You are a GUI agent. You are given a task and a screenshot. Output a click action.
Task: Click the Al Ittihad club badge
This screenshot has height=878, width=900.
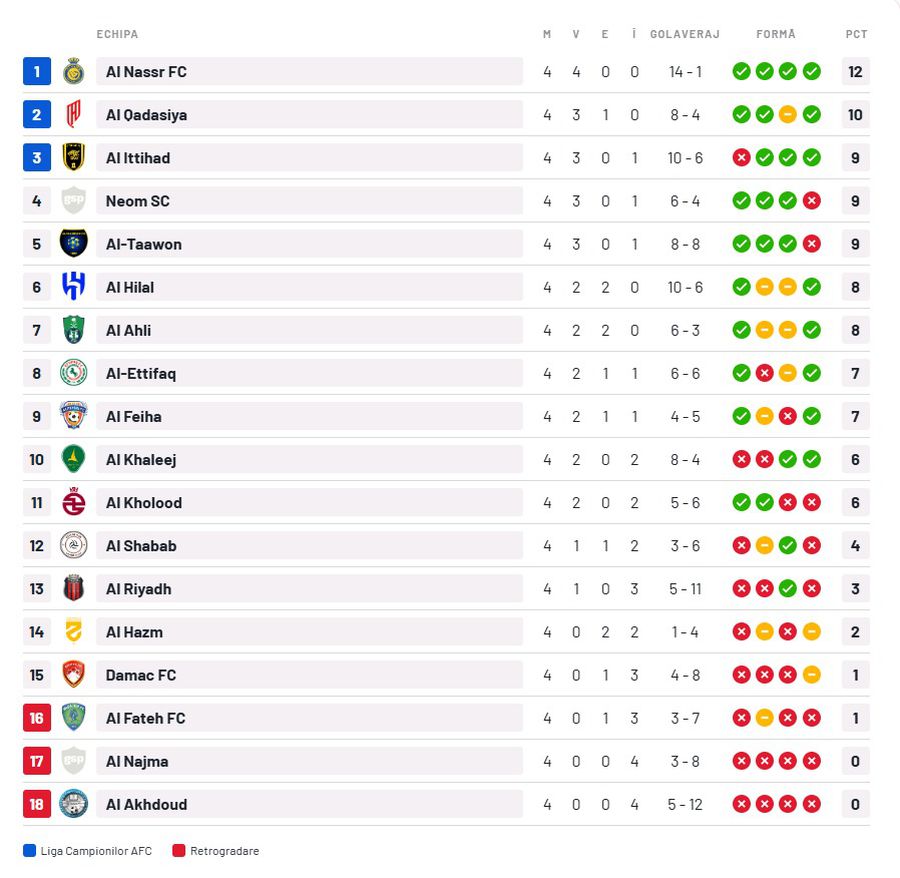[x=73, y=157]
